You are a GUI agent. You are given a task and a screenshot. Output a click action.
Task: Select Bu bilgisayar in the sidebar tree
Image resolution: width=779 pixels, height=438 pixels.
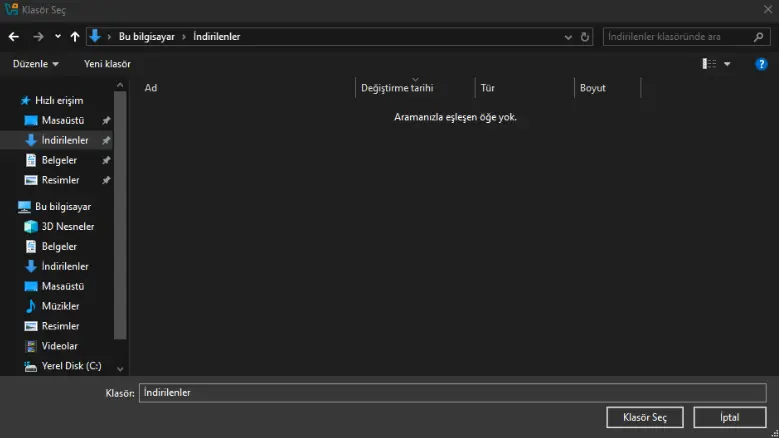point(63,207)
